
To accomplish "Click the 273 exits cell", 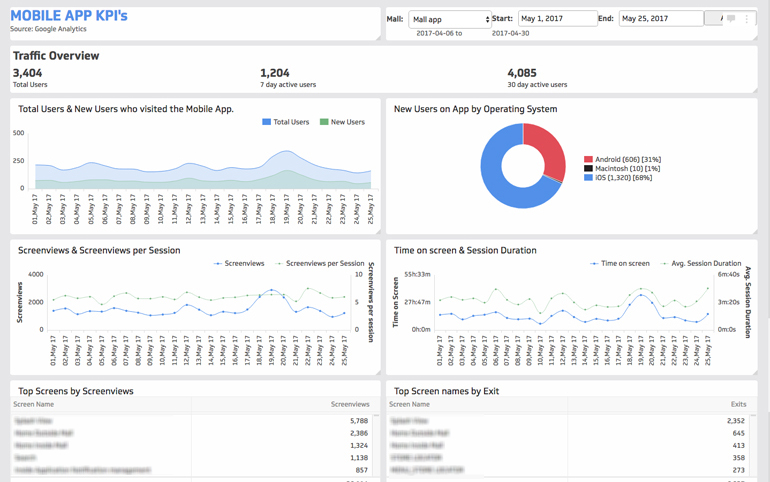I will pos(739,470).
